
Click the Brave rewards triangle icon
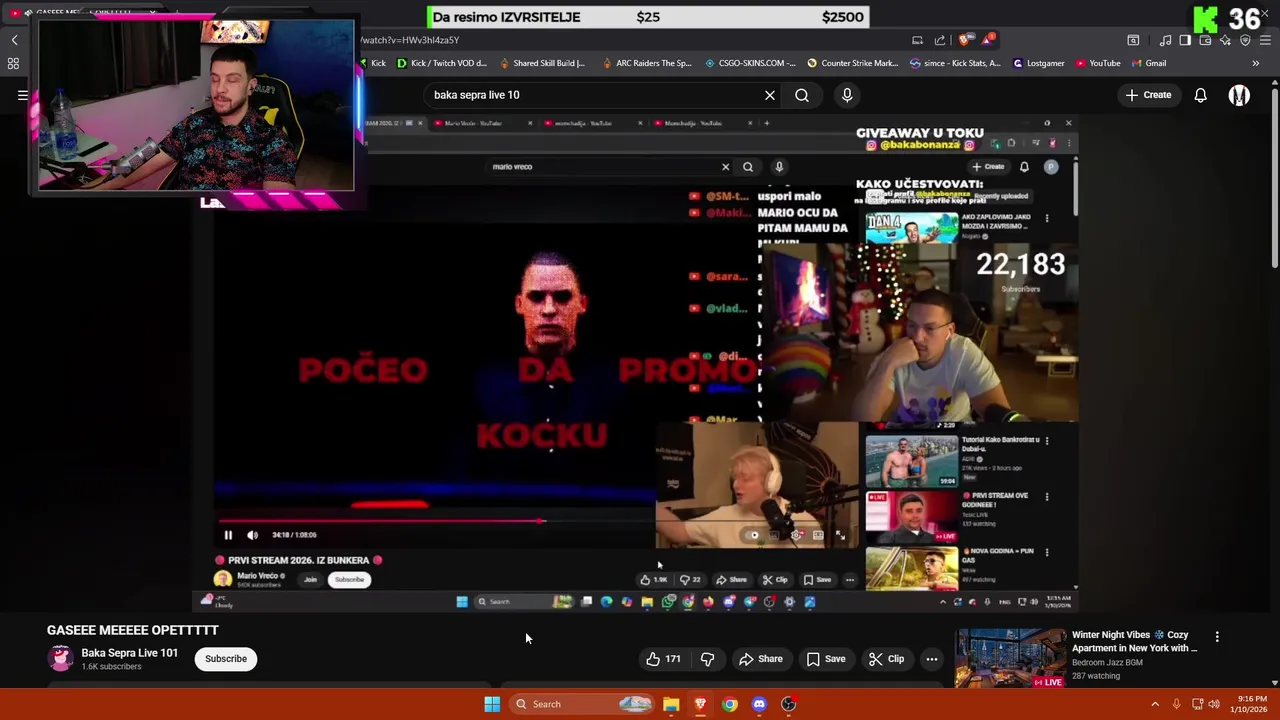tap(989, 40)
